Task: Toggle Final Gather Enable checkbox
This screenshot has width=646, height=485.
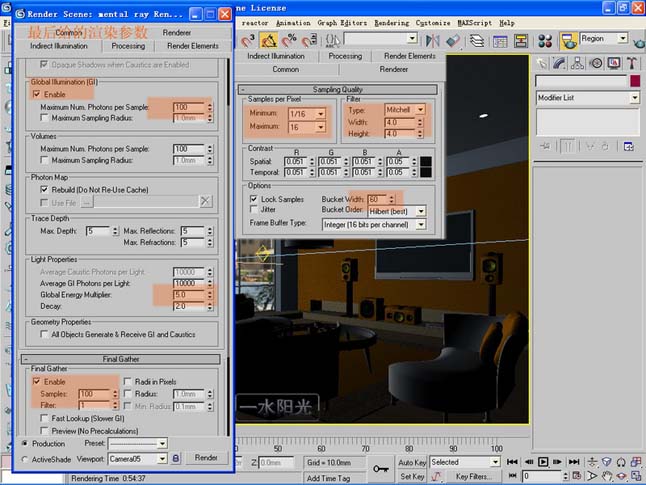Action: 37,382
